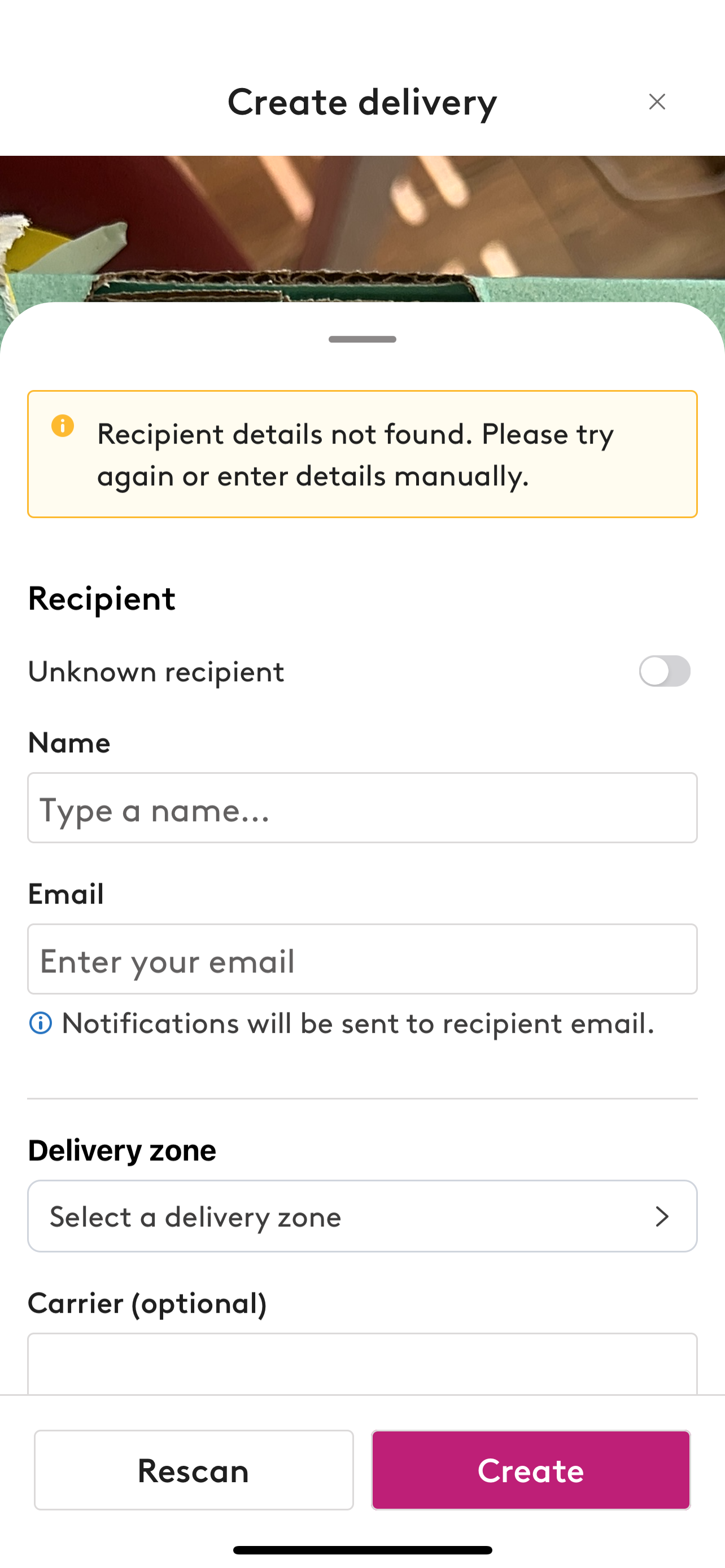Focus the Name input field
Image resolution: width=725 pixels, height=1568 pixels.
[362, 808]
